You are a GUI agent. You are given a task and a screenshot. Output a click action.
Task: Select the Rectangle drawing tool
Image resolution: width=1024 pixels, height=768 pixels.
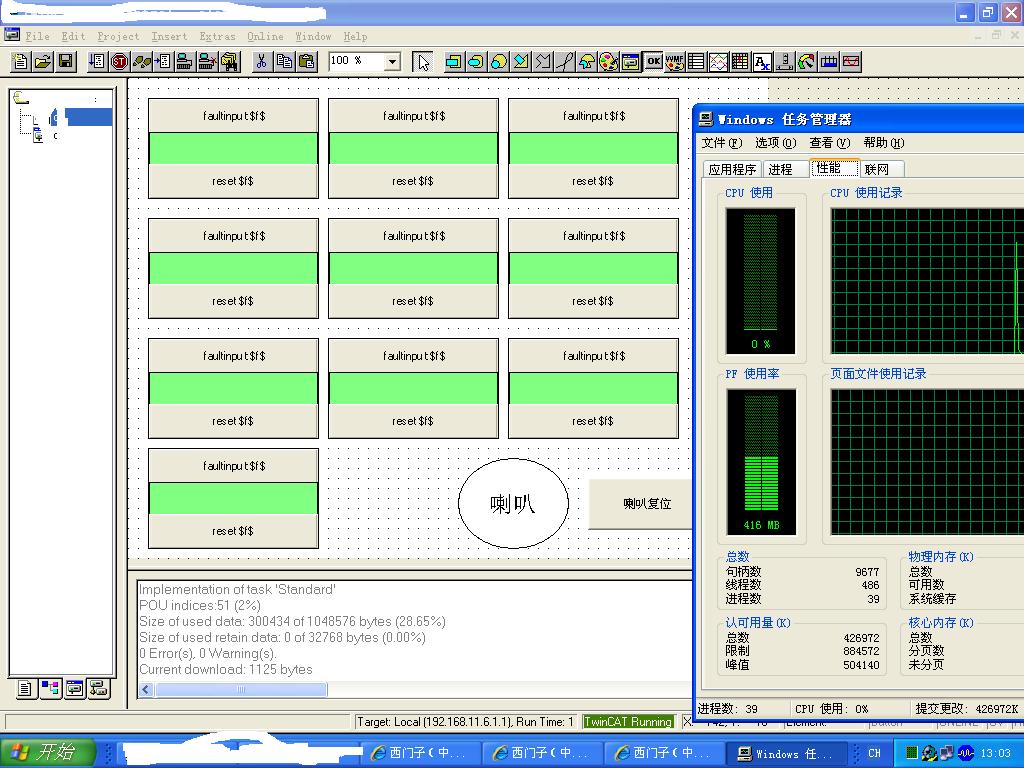(x=454, y=62)
